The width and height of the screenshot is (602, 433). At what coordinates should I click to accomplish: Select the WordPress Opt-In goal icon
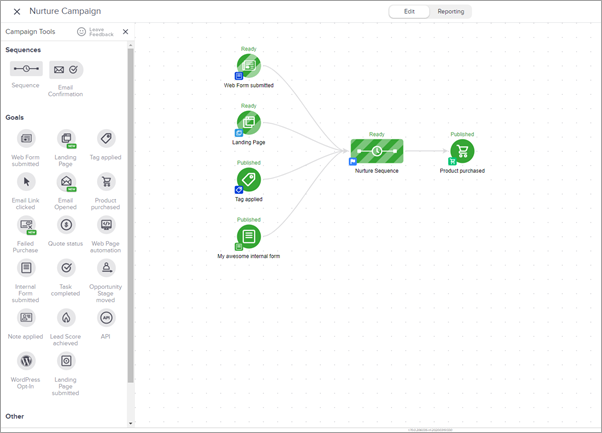tap(26, 361)
